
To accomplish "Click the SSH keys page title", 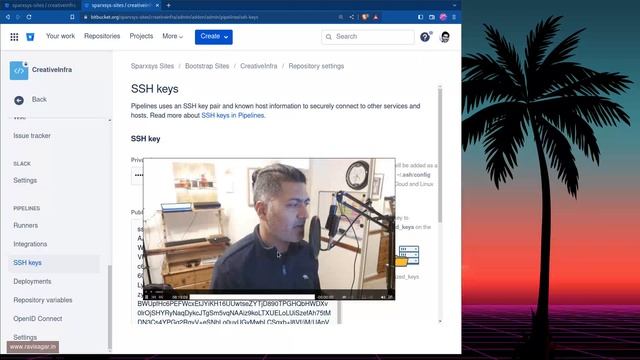I will click(154, 89).
